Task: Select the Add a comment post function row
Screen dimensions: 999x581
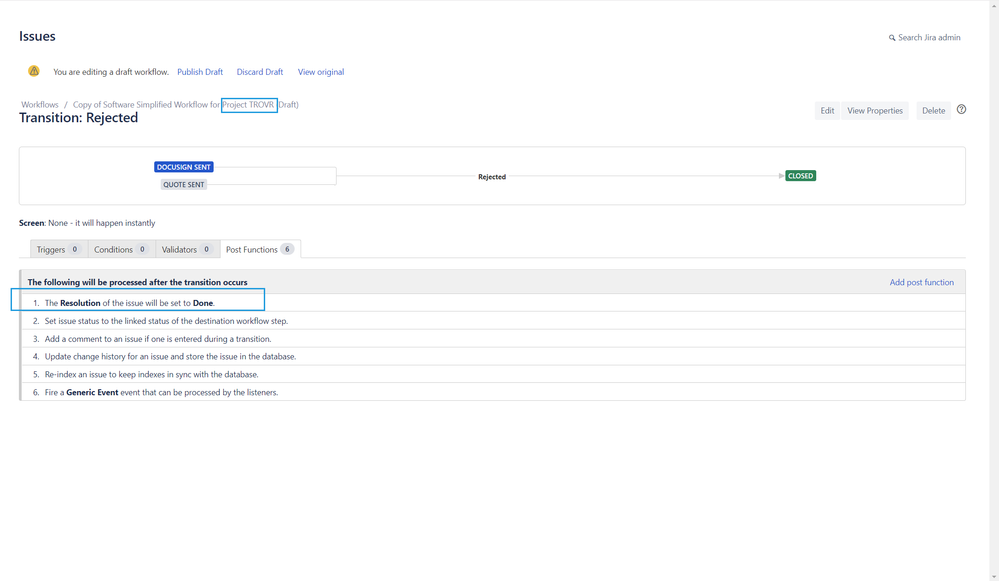Action: tap(492, 339)
